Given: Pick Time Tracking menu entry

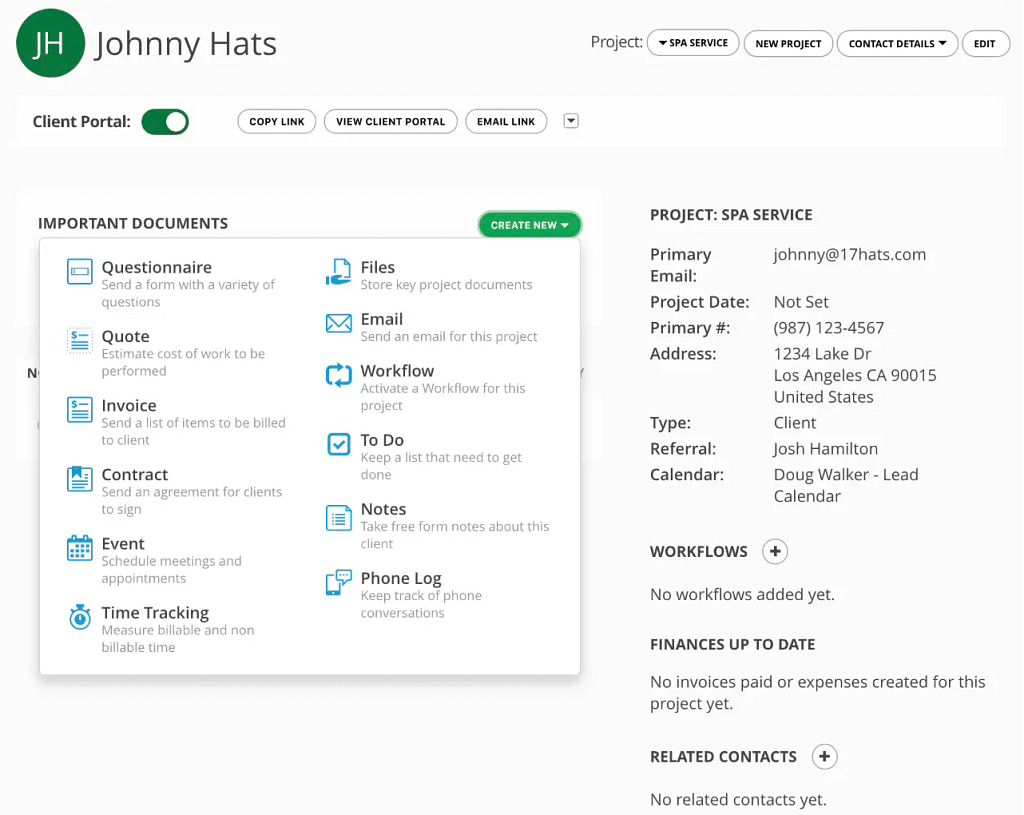Looking at the screenshot, I should pyautogui.click(x=177, y=630).
